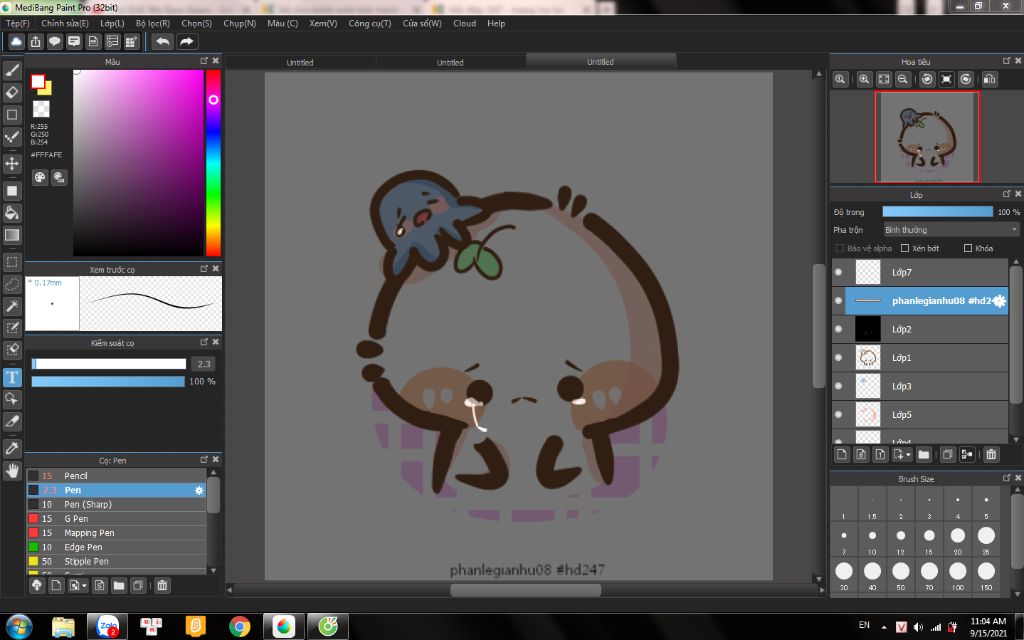Click the canvas horizontal scrollbar
Viewport: 1024px width, 640px height.
coord(526,590)
